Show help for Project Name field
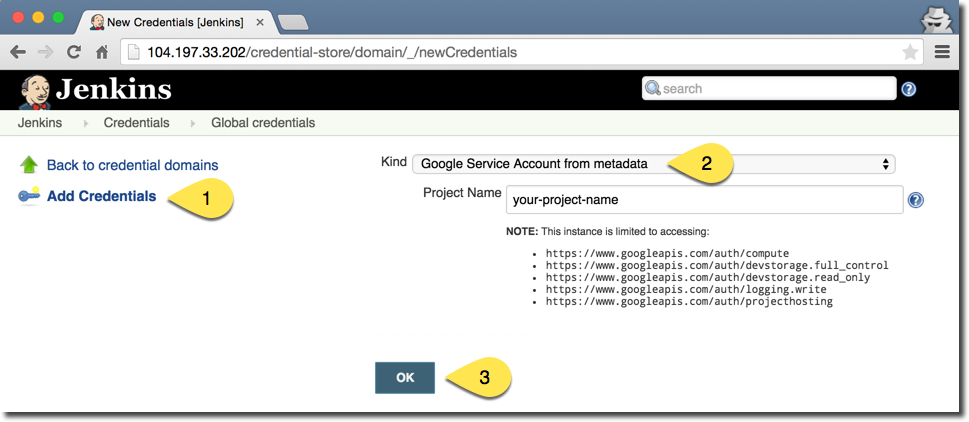 [x=916, y=200]
